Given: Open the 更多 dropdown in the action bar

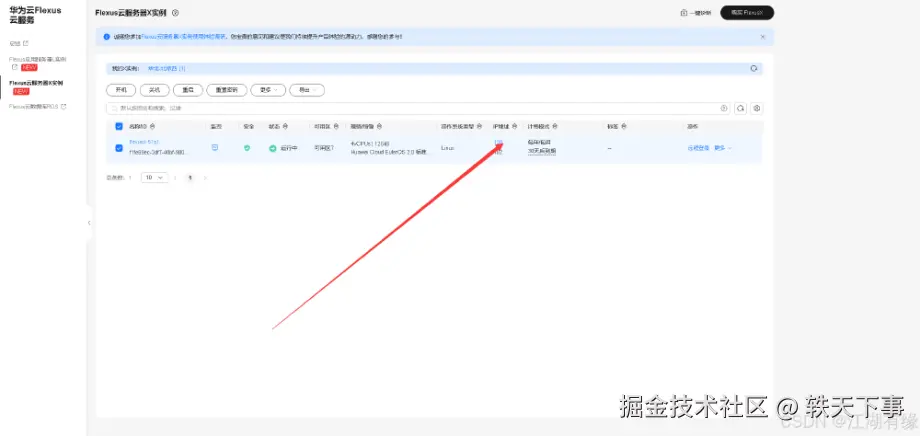Looking at the screenshot, I should coord(268,90).
